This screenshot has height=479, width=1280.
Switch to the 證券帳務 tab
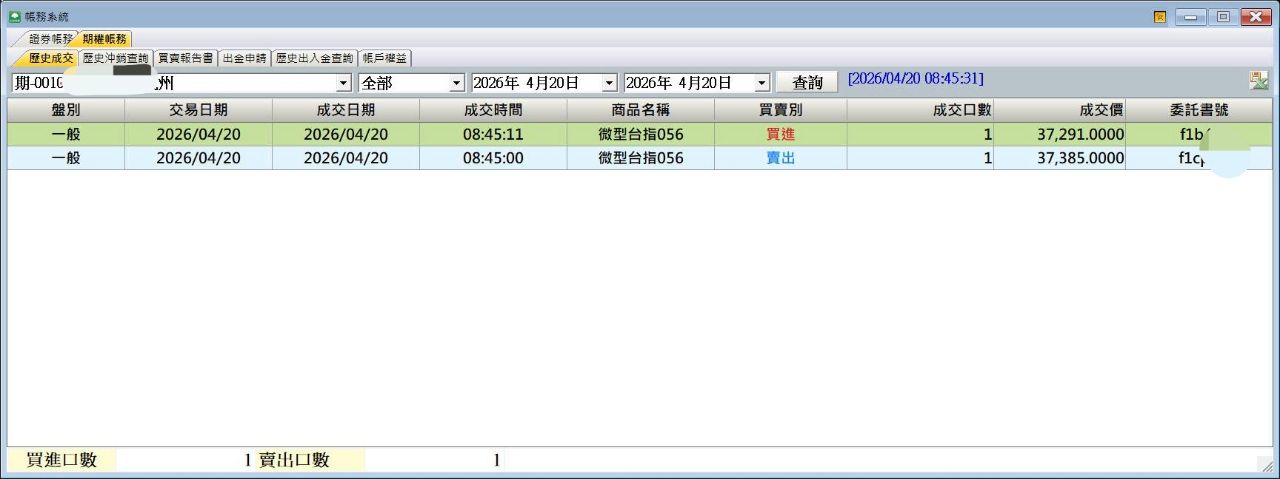click(x=50, y=39)
